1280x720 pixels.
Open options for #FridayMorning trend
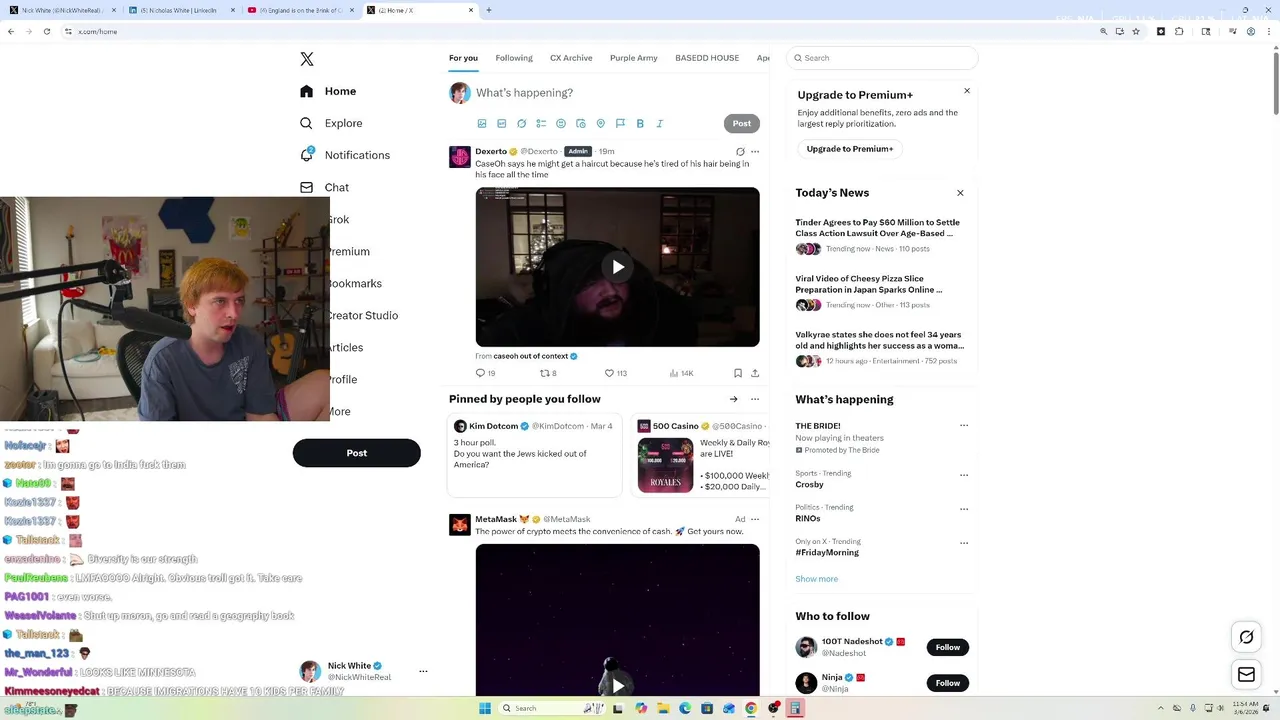pos(964,543)
